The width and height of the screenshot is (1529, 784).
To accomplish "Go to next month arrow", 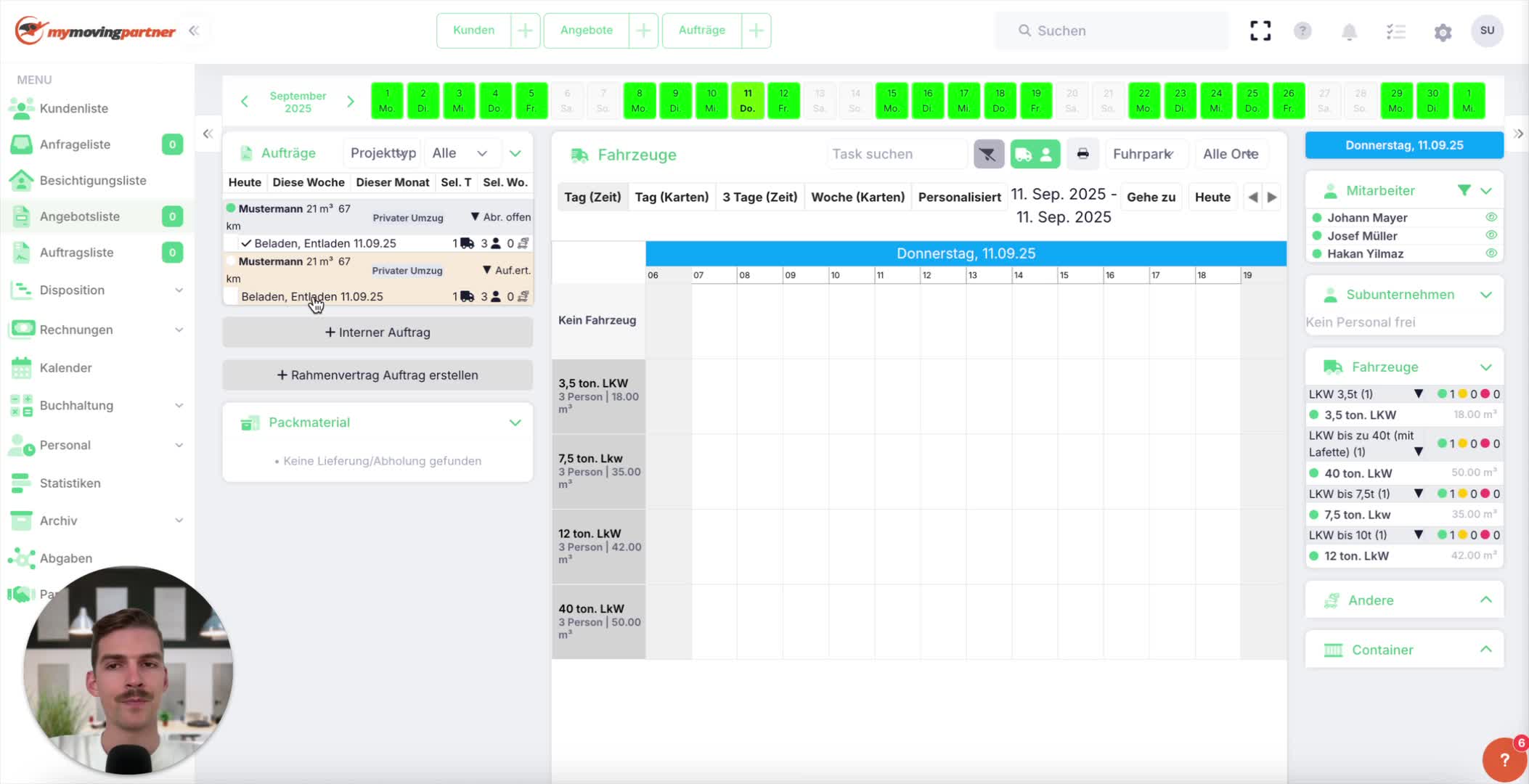I will pyautogui.click(x=351, y=102).
